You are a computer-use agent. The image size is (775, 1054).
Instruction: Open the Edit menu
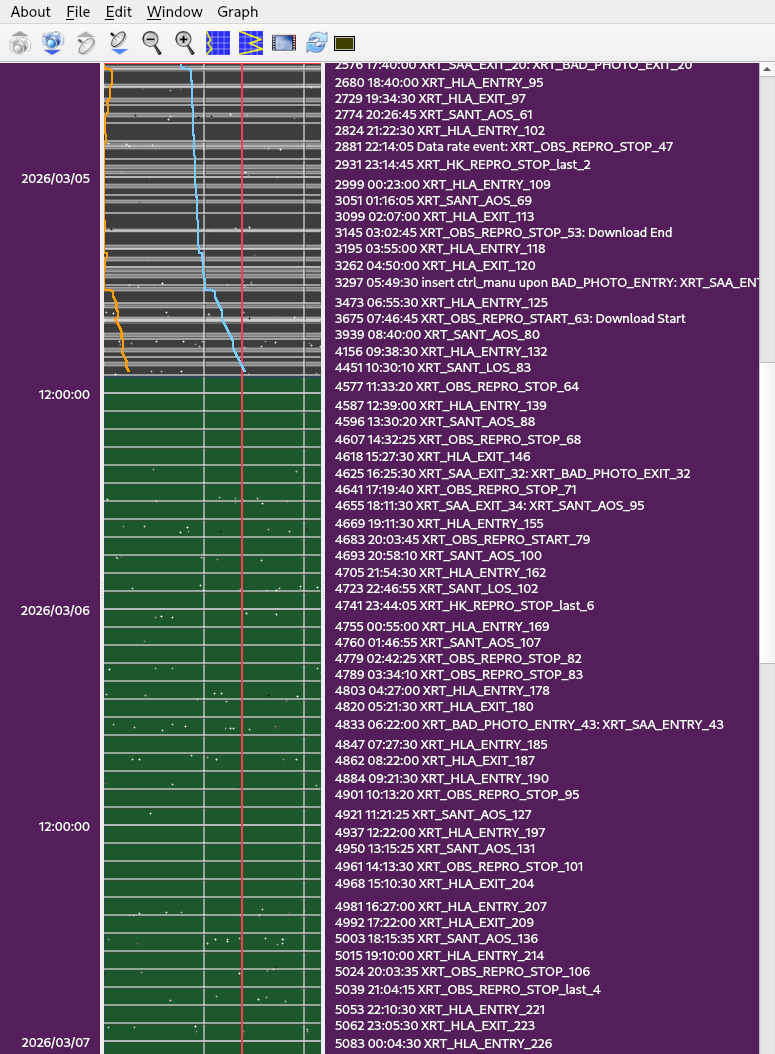[x=118, y=12]
